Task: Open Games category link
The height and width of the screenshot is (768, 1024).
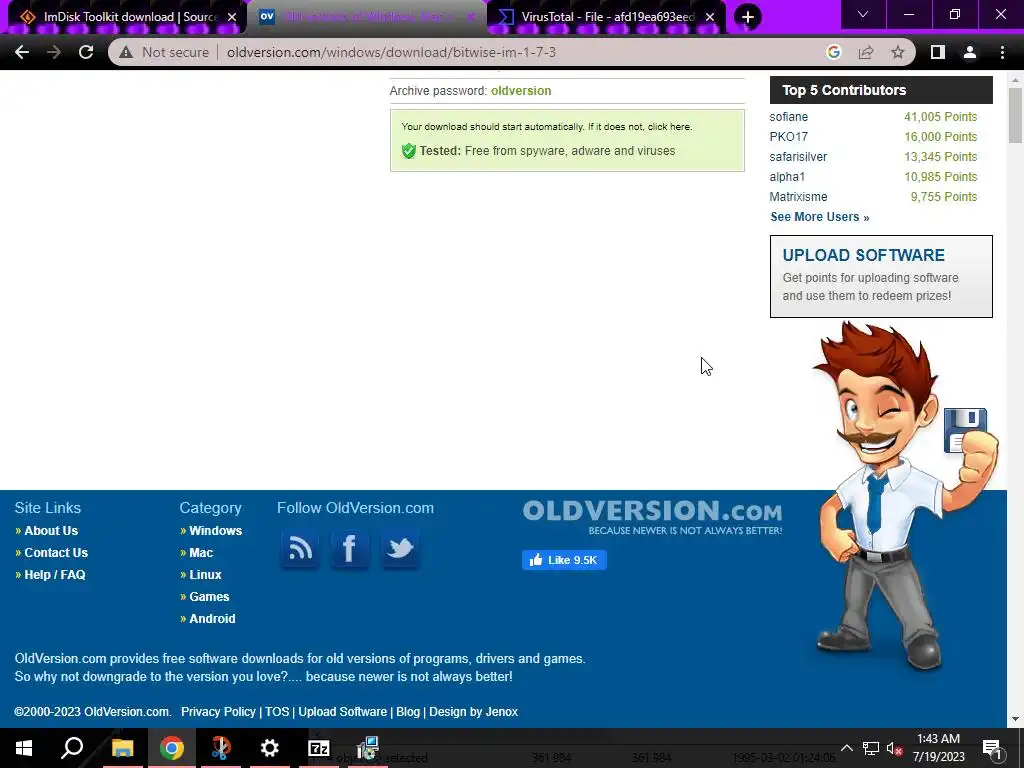Action: pyautogui.click(x=209, y=597)
